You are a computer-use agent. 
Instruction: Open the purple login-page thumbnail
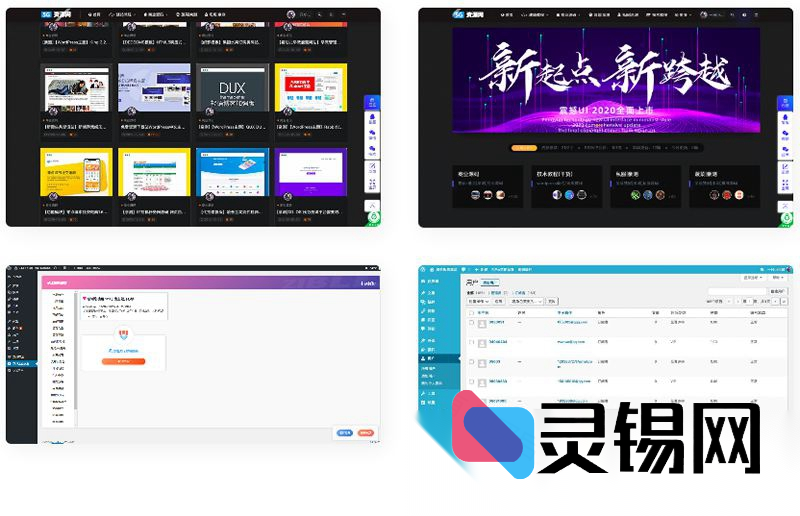point(311,172)
